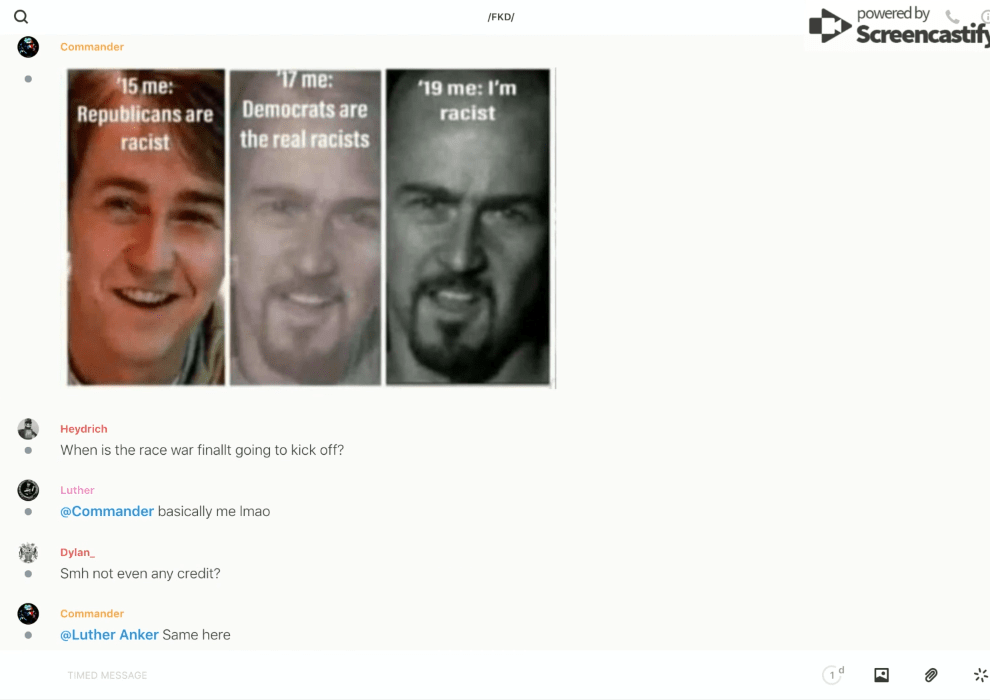Open the /FKD/ channel title
990x700 pixels.
[501, 17]
